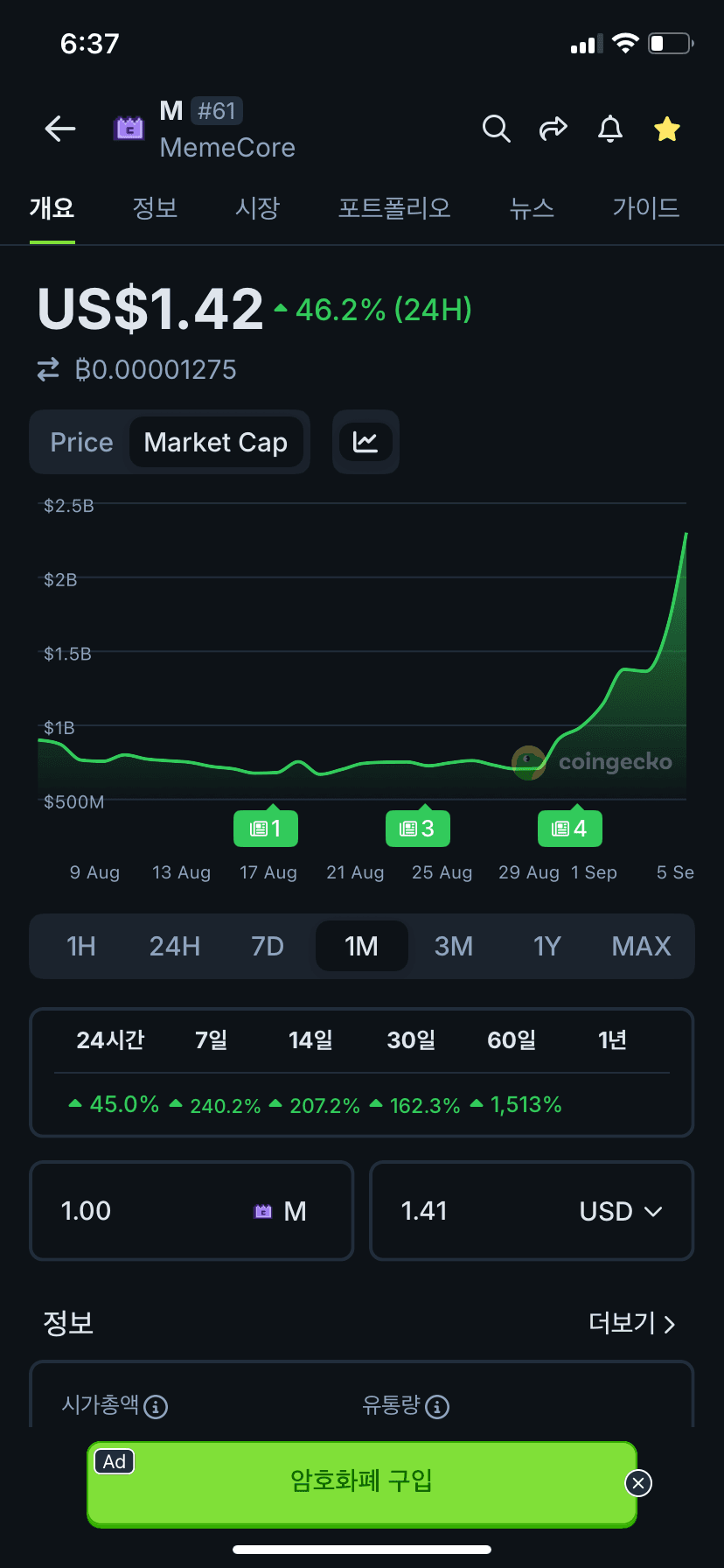Open the advanced chart view icon
This screenshot has height=1568, width=724.
tap(365, 442)
